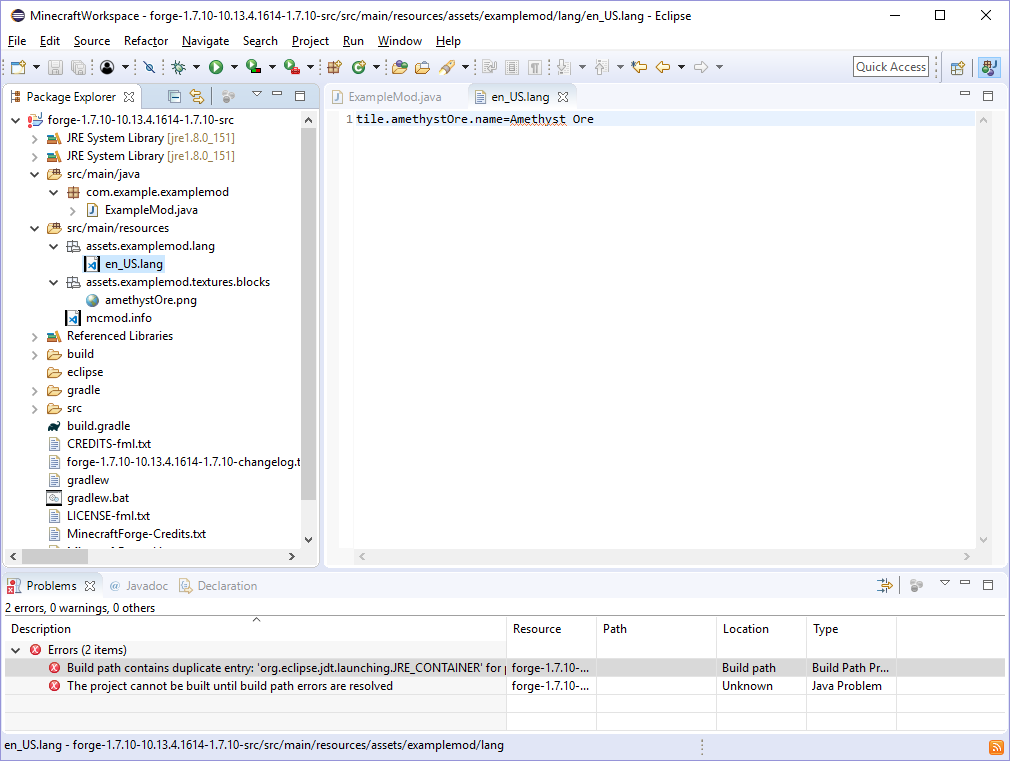Click the Open Type icon
Image resolution: width=1010 pixels, height=761 pixels.
[x=399, y=67]
